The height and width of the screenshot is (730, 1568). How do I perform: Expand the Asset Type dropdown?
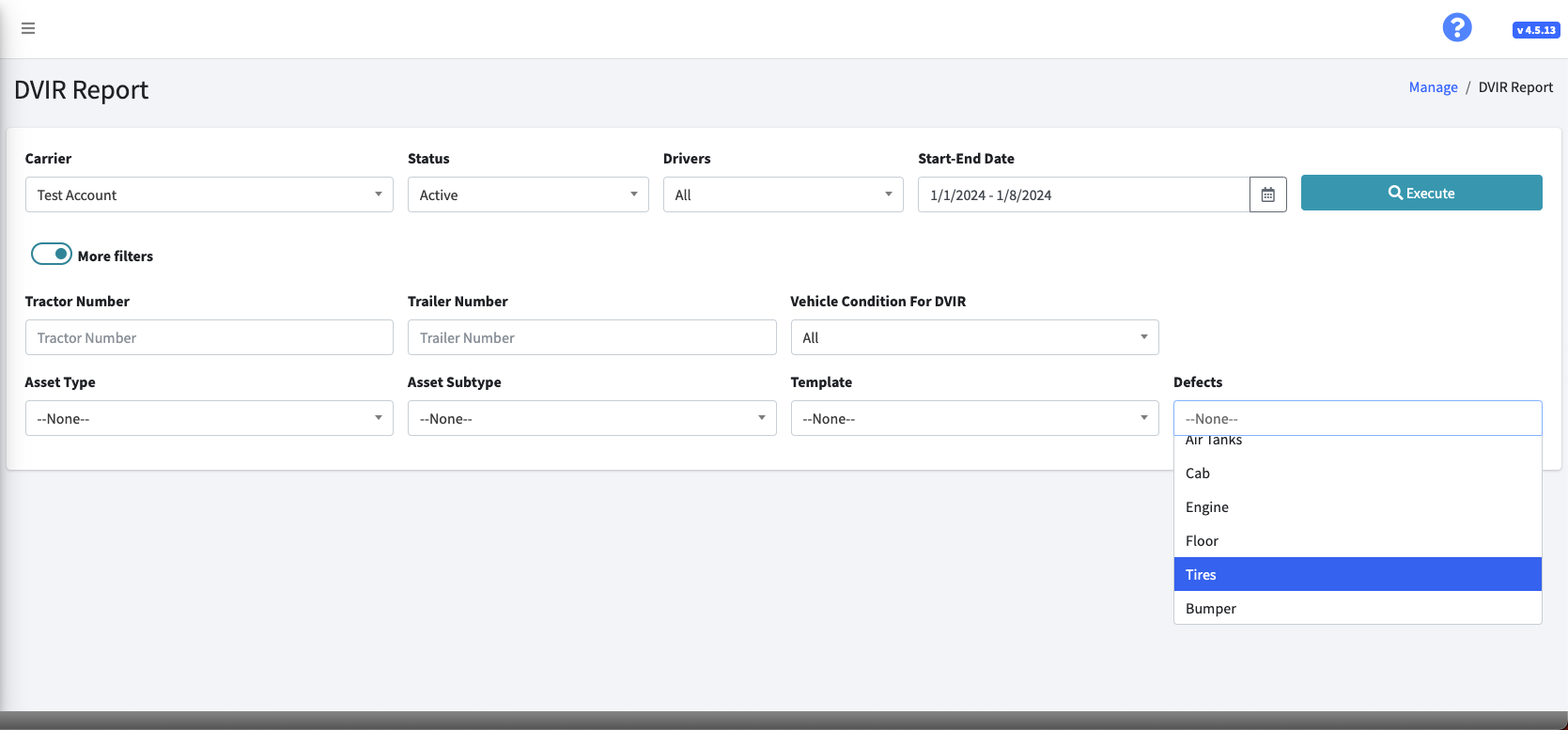click(210, 418)
